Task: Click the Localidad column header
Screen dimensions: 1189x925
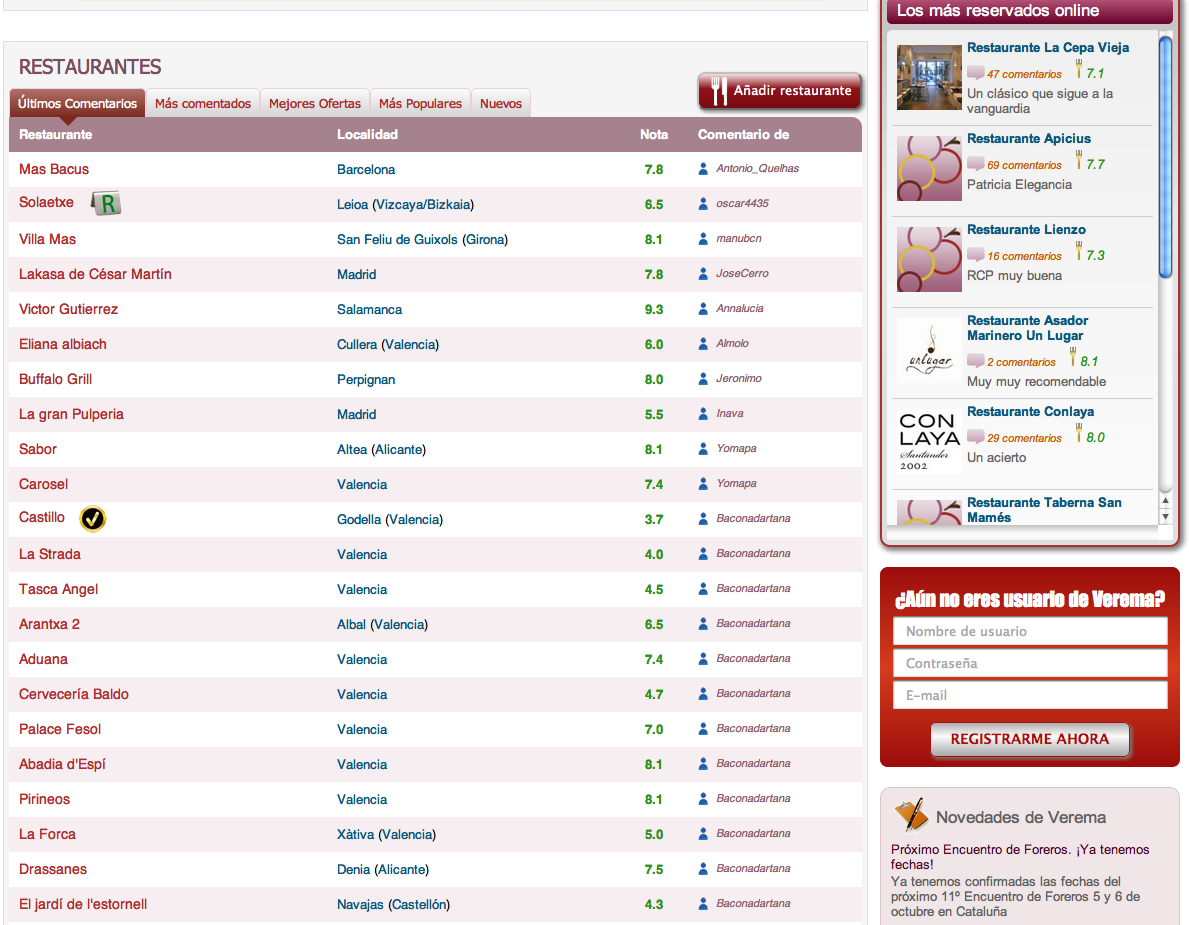Action: tap(367, 134)
